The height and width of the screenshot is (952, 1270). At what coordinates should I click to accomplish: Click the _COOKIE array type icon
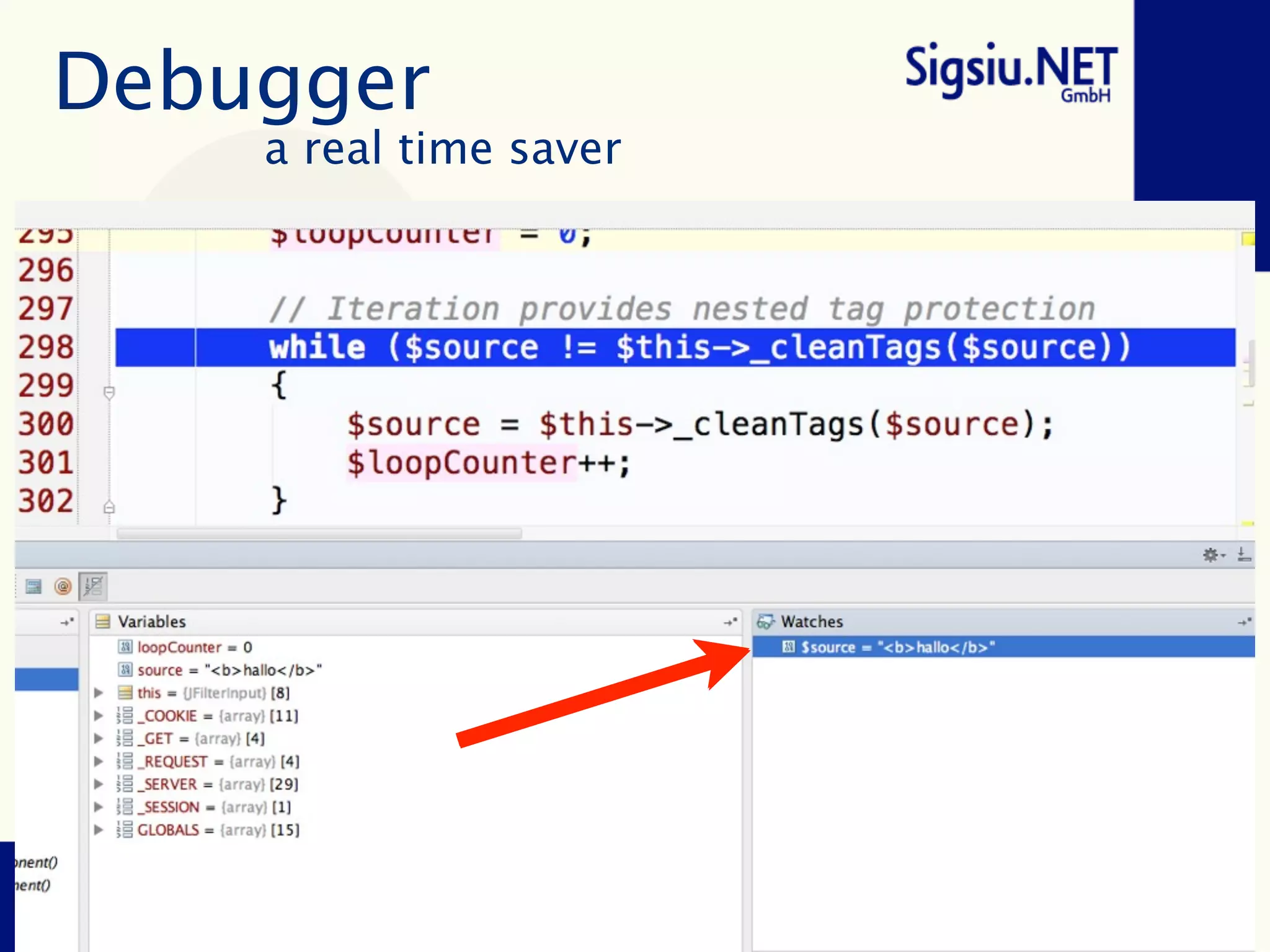coord(125,716)
